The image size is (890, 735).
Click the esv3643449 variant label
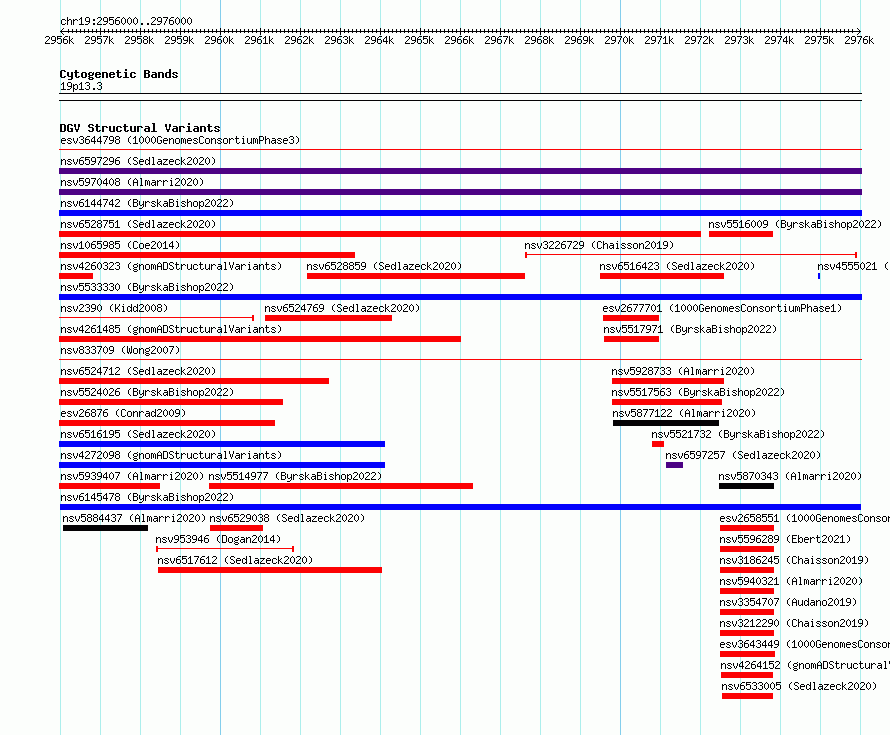(x=804, y=644)
